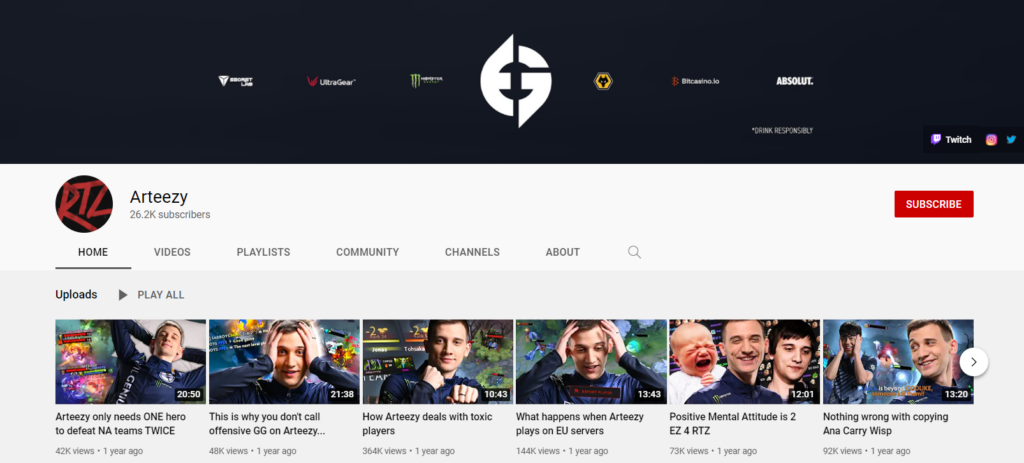
Task: Click the Evil Geniuses logo in banner
Action: tap(516, 81)
